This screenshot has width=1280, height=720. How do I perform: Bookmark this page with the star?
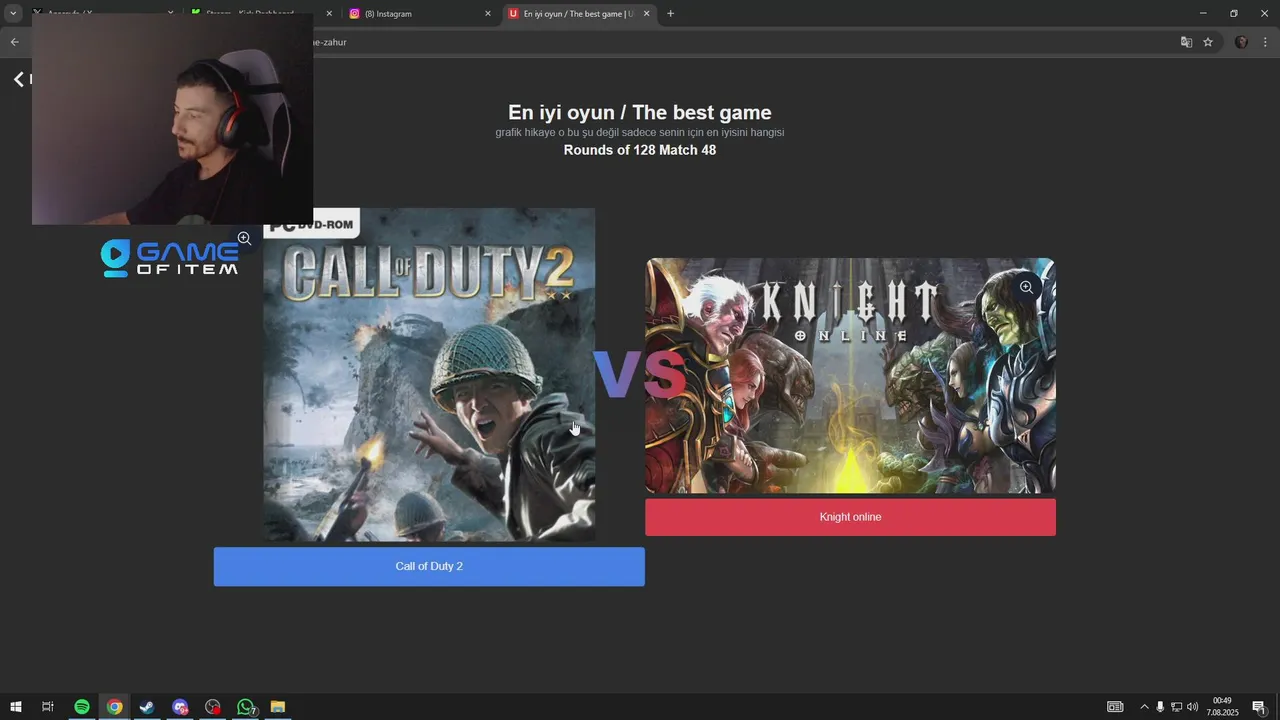(x=1208, y=42)
